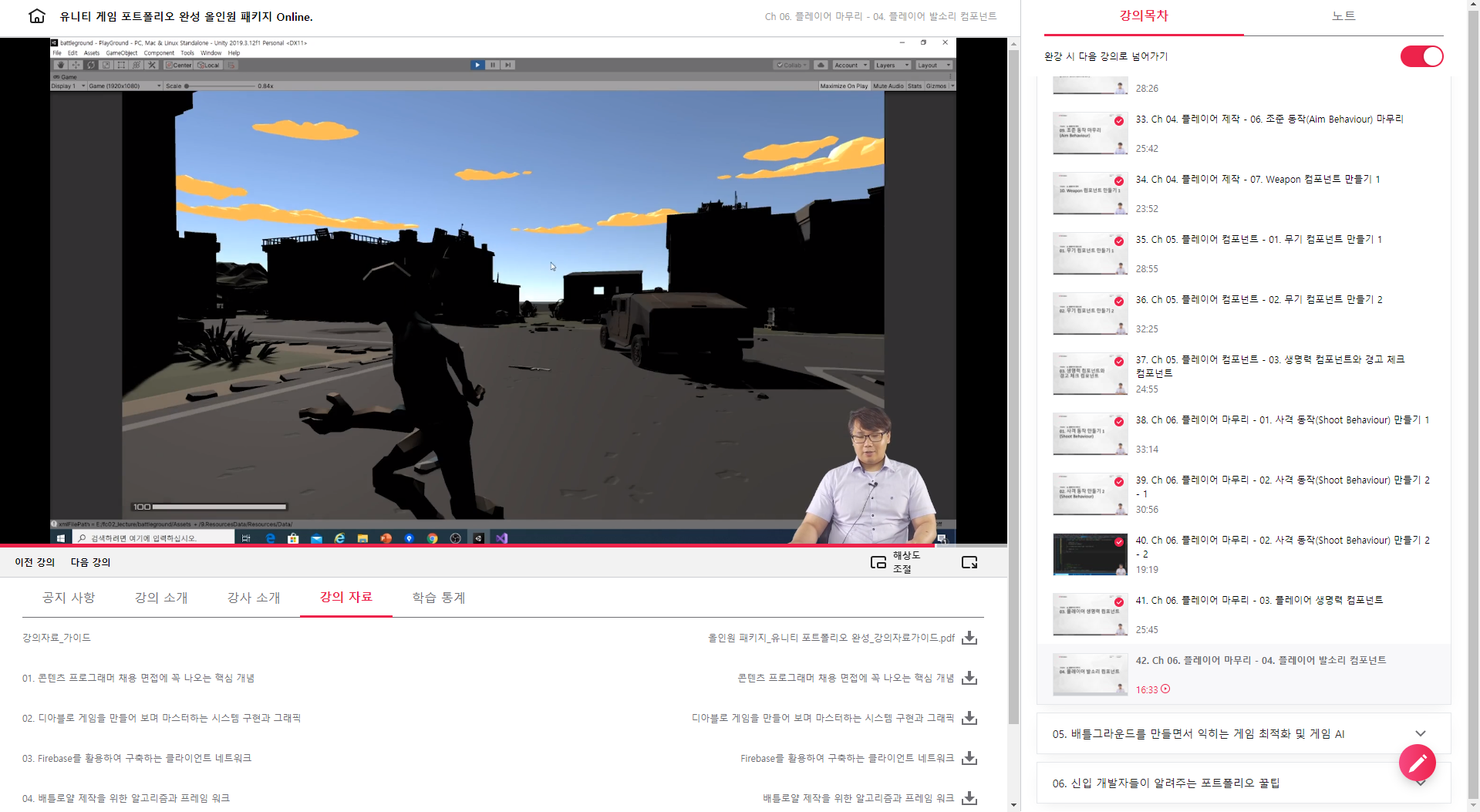Open Unity's Window menu

211,53
